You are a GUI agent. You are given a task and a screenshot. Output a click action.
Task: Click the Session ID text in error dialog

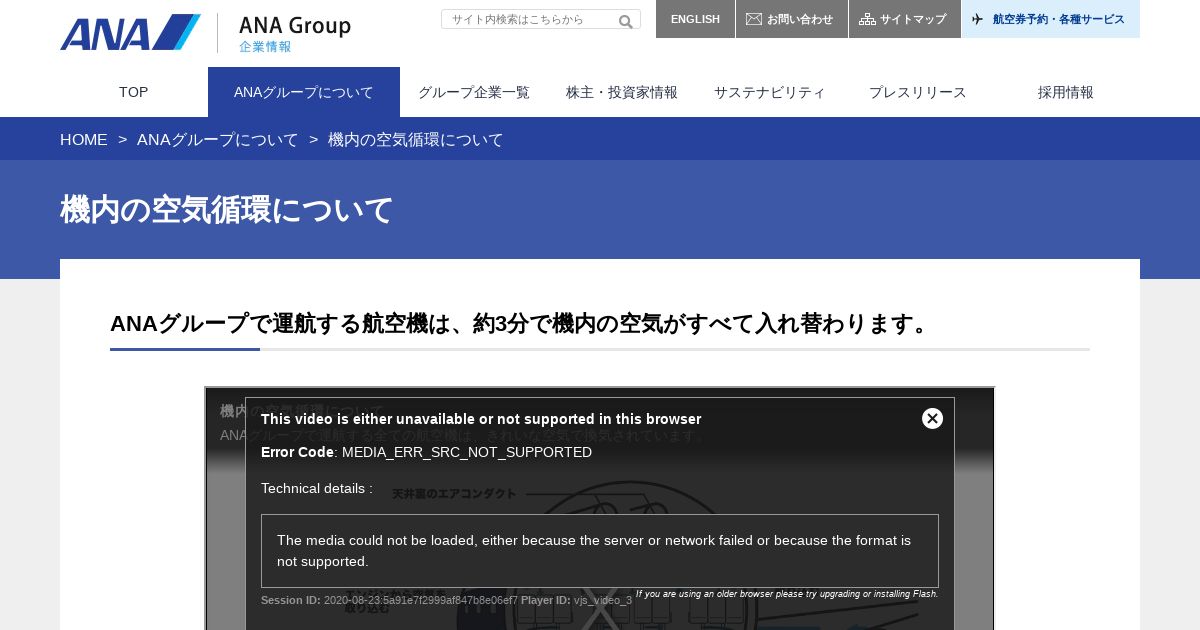[x=390, y=600]
